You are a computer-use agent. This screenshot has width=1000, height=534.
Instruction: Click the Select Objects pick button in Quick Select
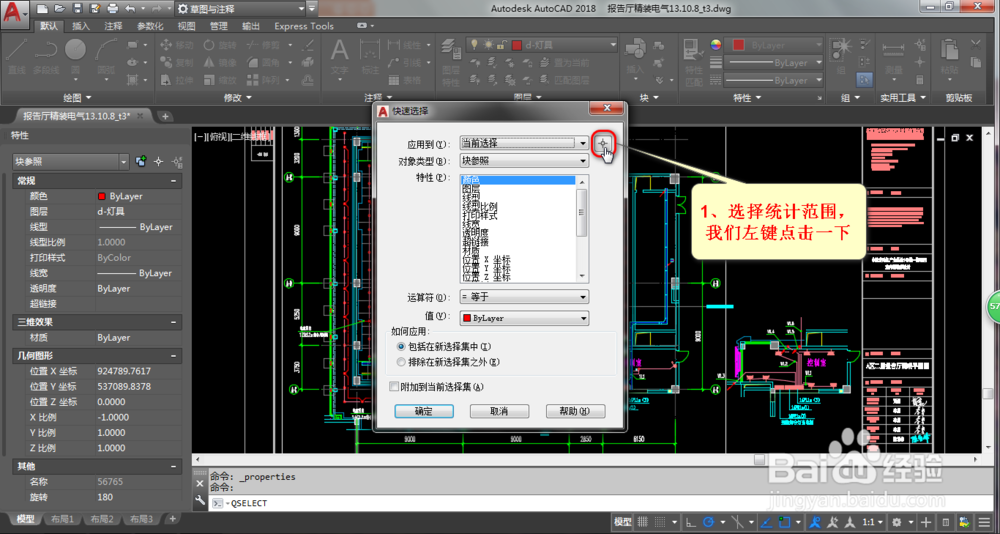tap(602, 143)
